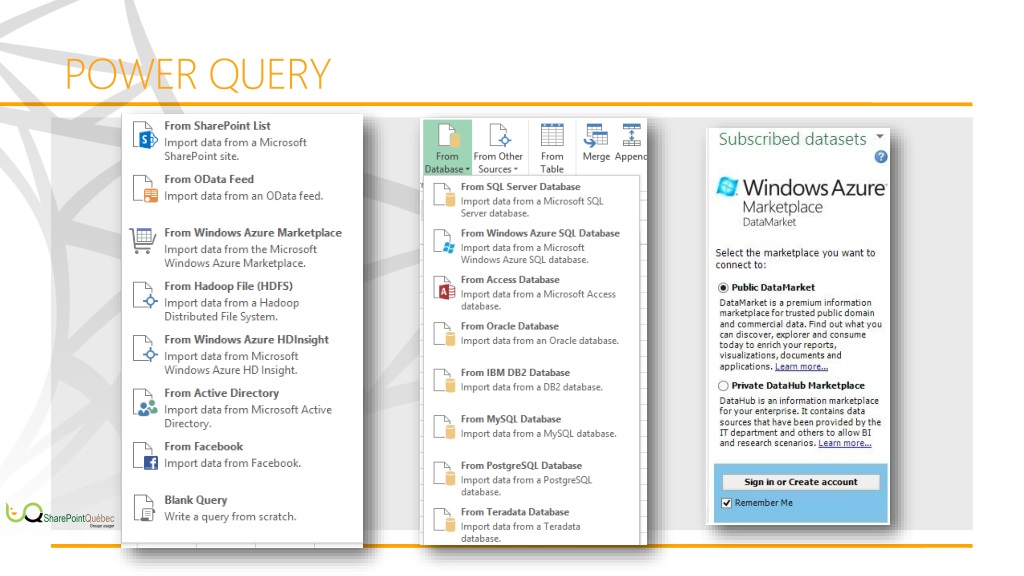
Task: Click the Facebook document icon
Action: [x=145, y=456]
